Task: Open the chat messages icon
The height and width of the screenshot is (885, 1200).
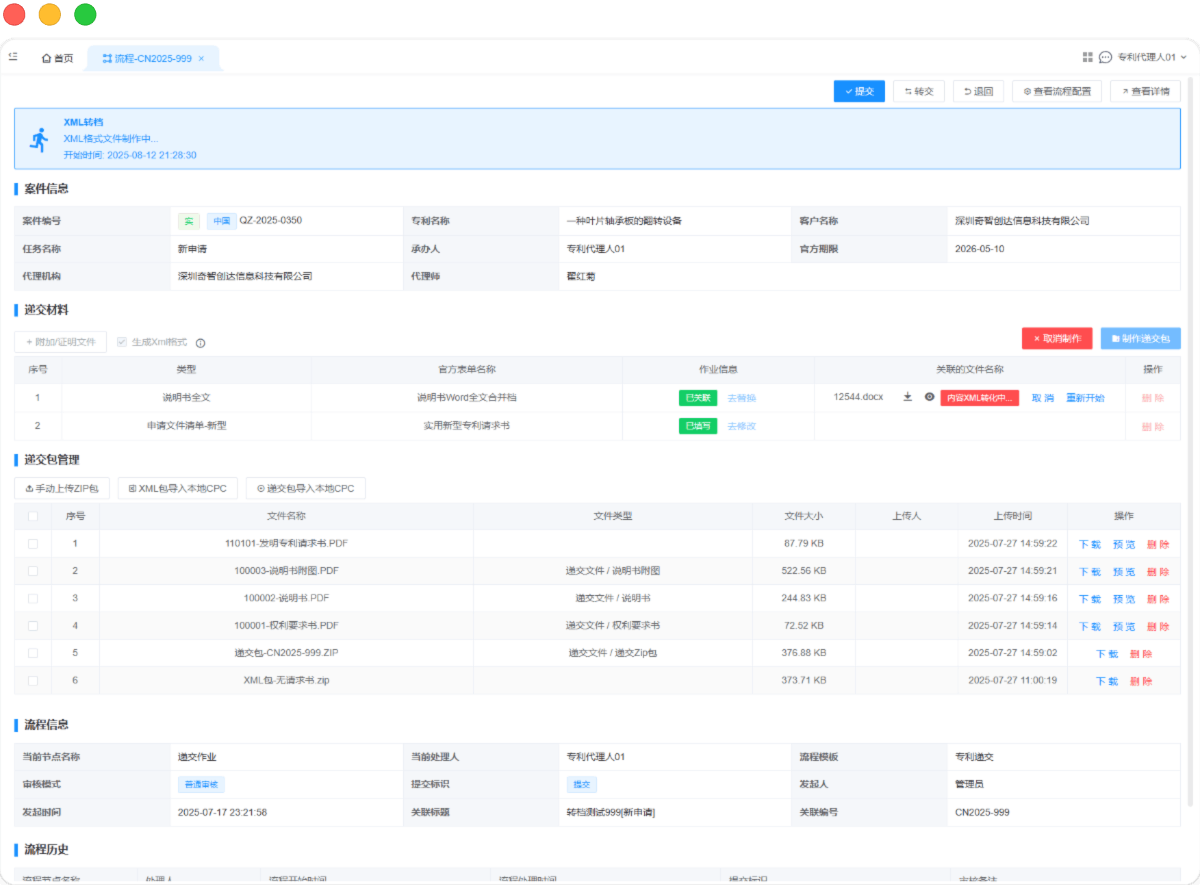Action: (1105, 58)
